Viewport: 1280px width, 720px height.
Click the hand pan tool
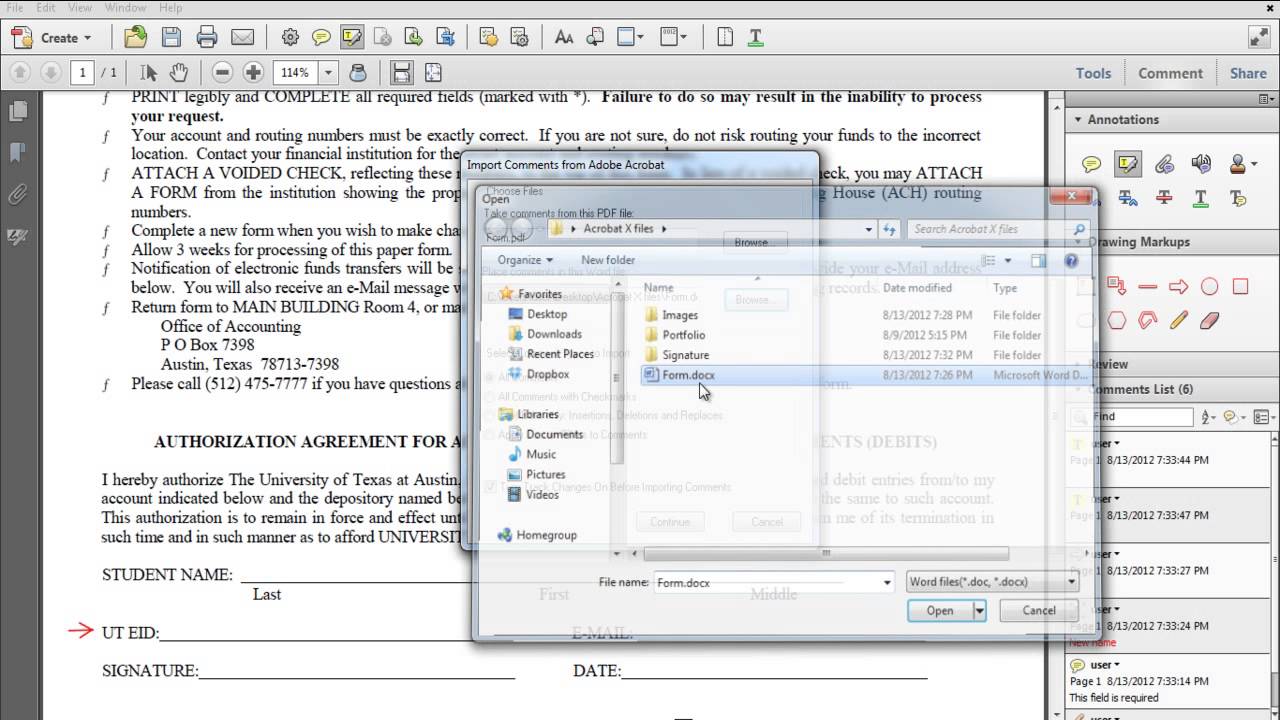(178, 73)
